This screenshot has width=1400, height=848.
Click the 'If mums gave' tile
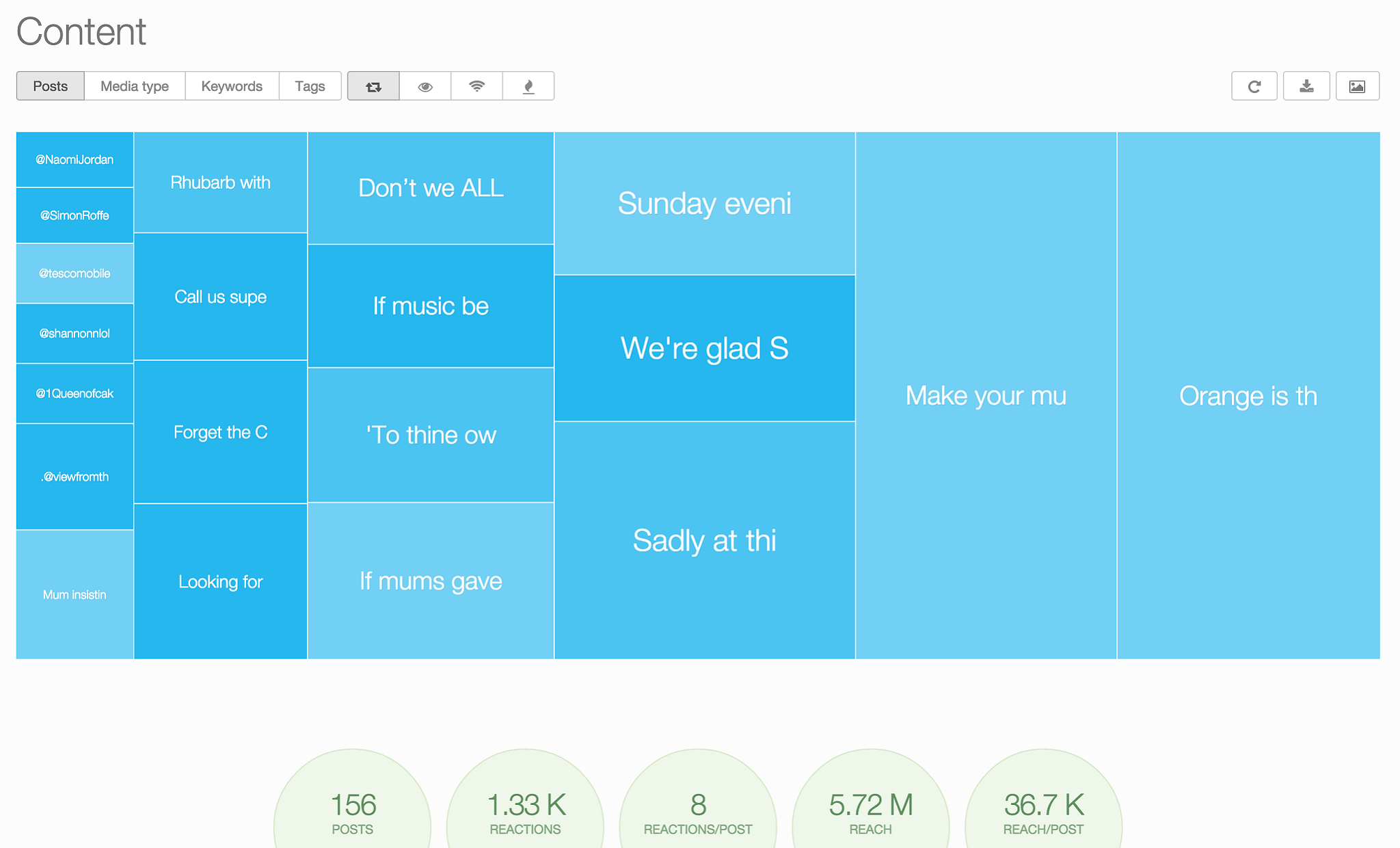[431, 581]
